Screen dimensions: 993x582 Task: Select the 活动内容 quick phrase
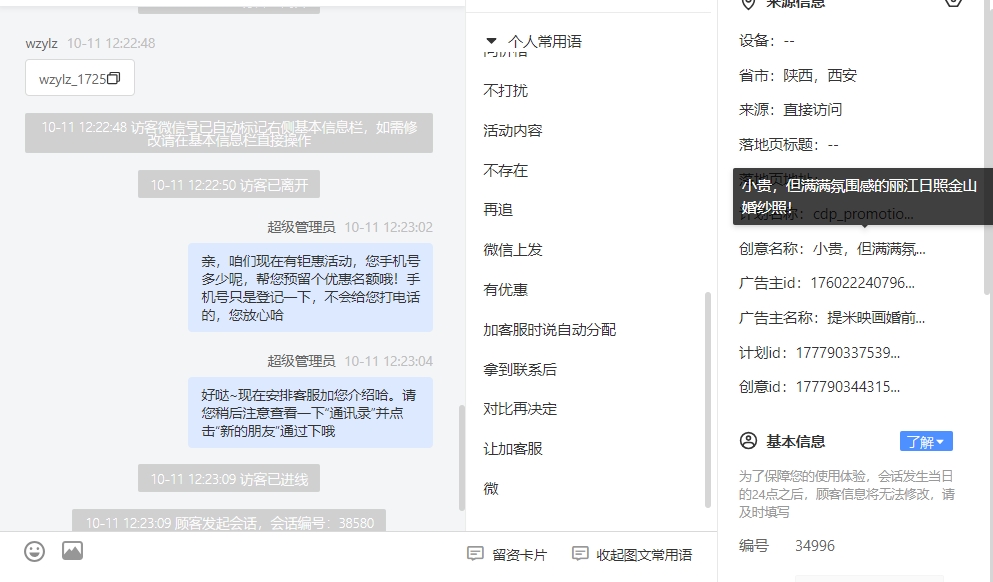[513, 130]
